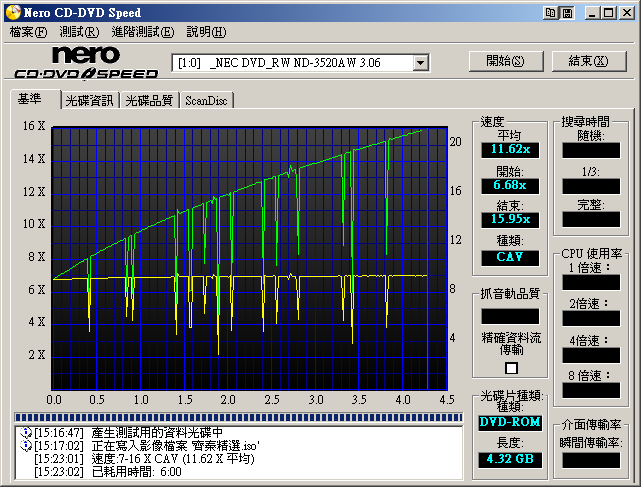
Task: Click log line '已耗用時間: 6:00'
Action: click(x=136, y=472)
